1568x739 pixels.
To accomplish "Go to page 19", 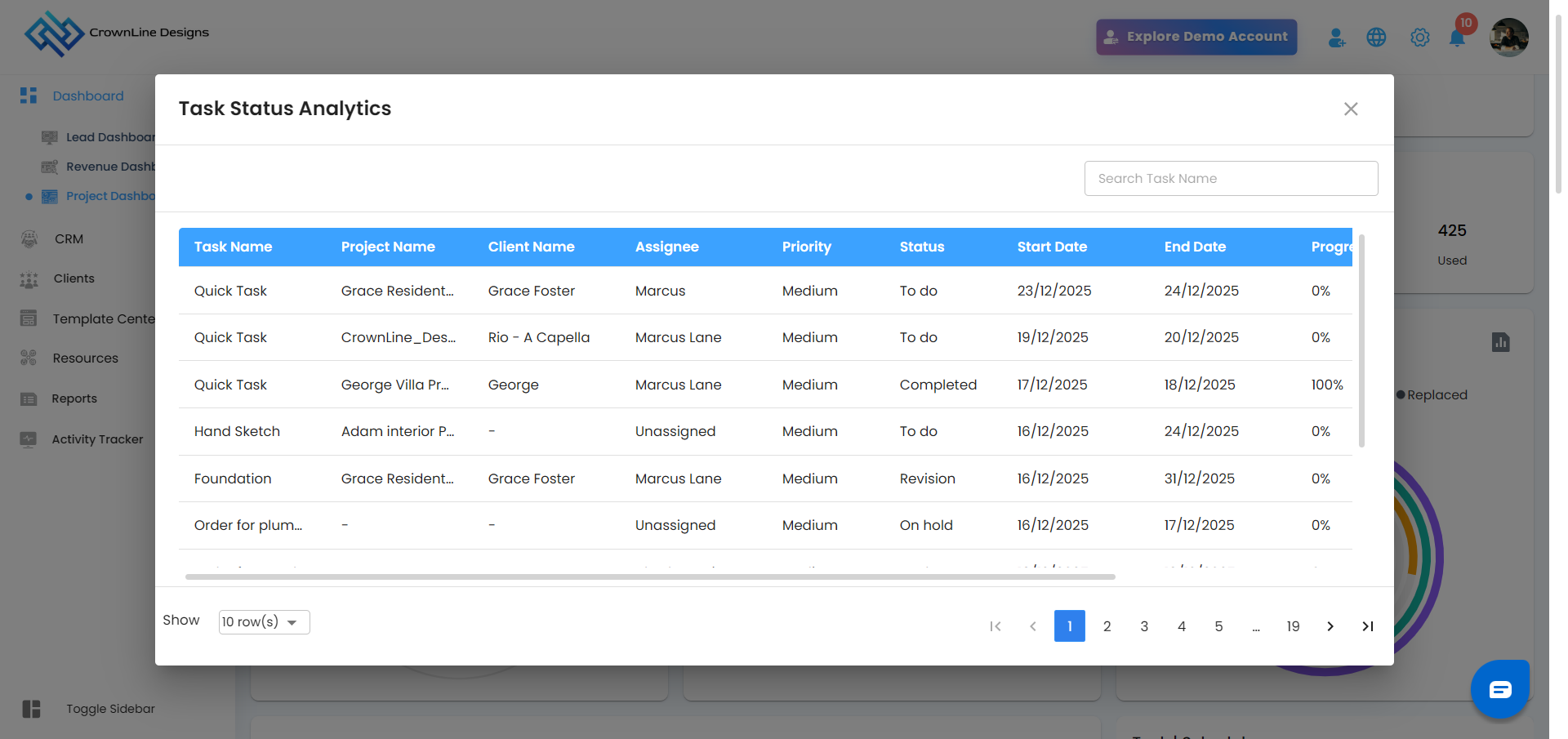I will 1292,626.
